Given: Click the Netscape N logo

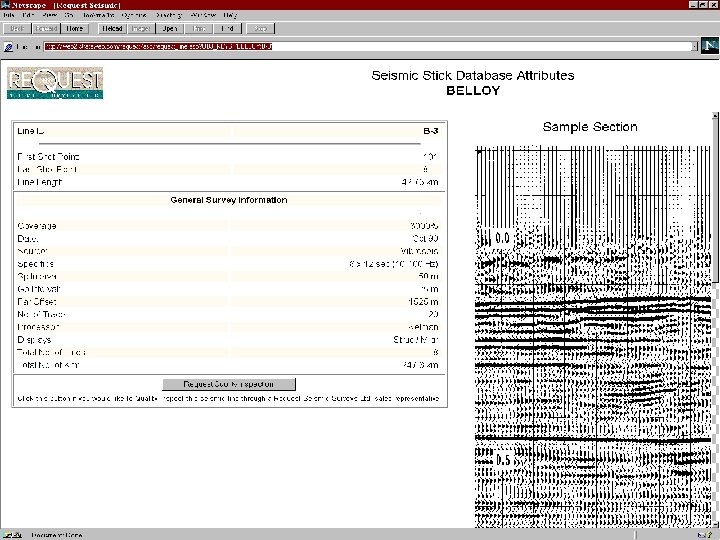Looking at the screenshot, I should pos(709,45).
